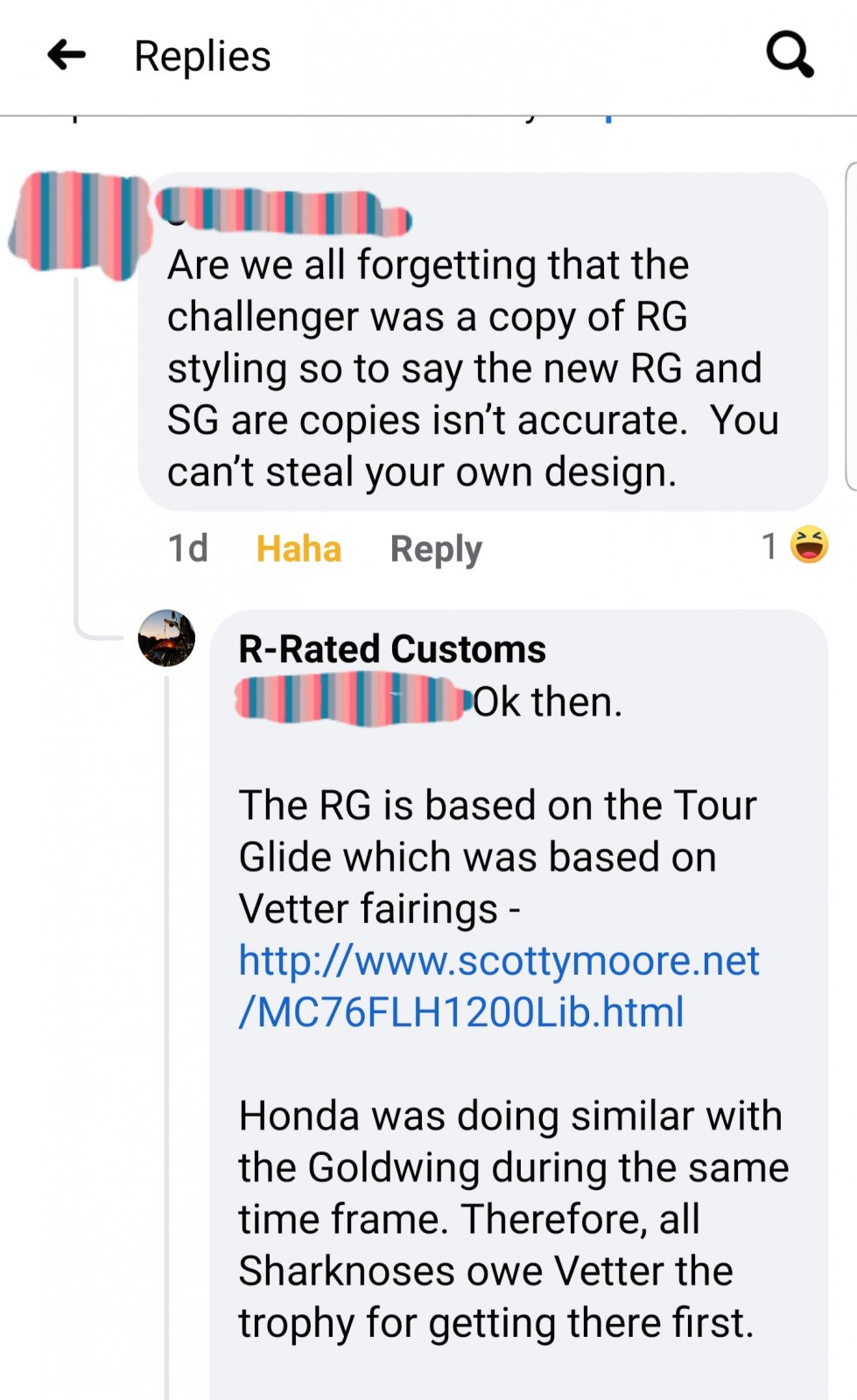Tap the R-Rated Customs name
This screenshot has width=857, height=1400.
coord(392,649)
